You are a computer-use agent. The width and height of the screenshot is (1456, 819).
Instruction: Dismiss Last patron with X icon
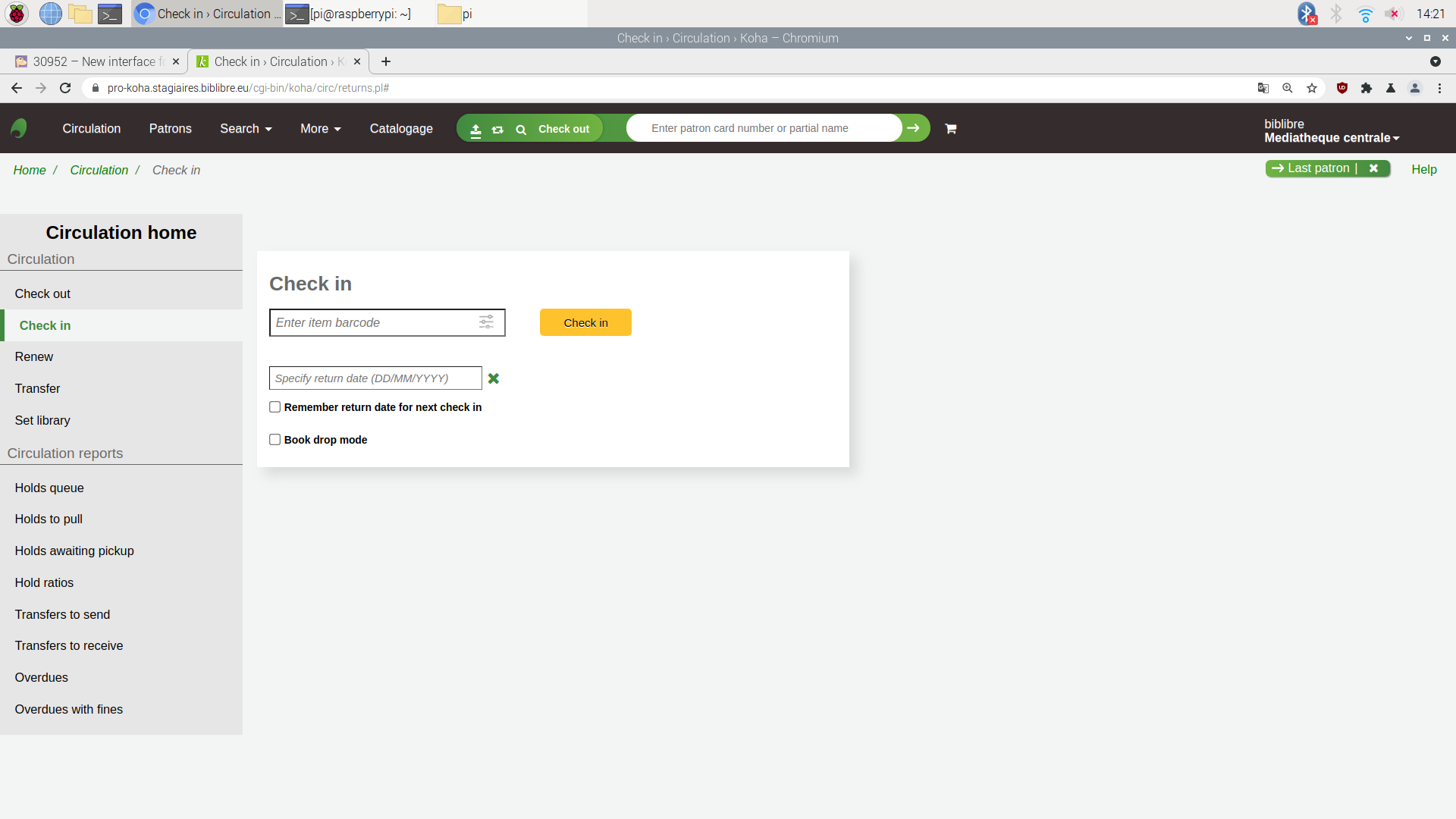coord(1373,168)
